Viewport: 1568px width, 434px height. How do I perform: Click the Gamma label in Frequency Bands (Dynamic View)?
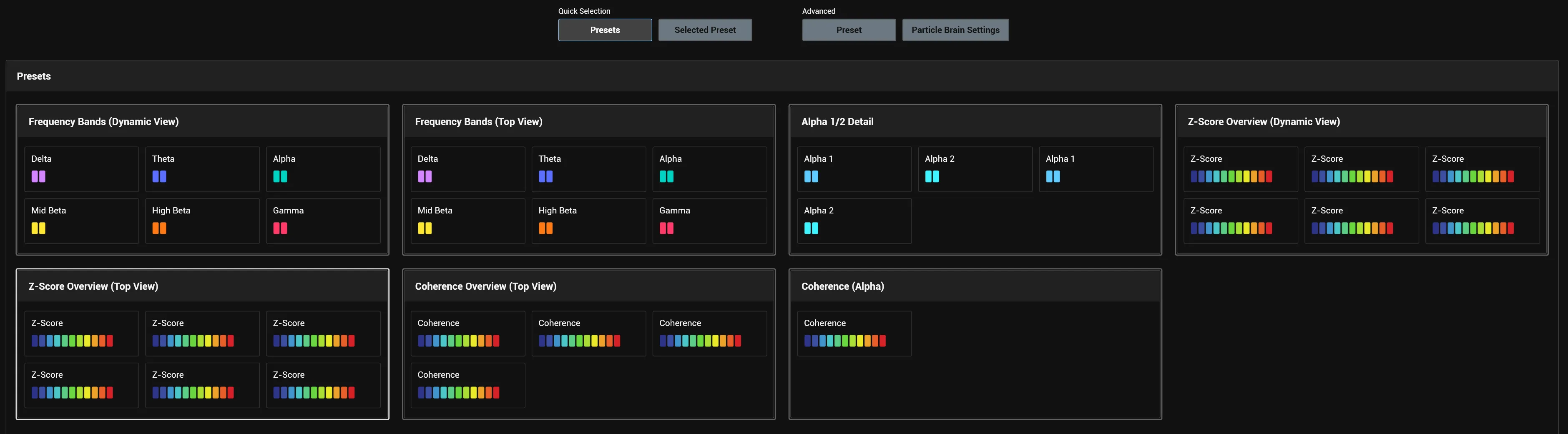(x=288, y=211)
